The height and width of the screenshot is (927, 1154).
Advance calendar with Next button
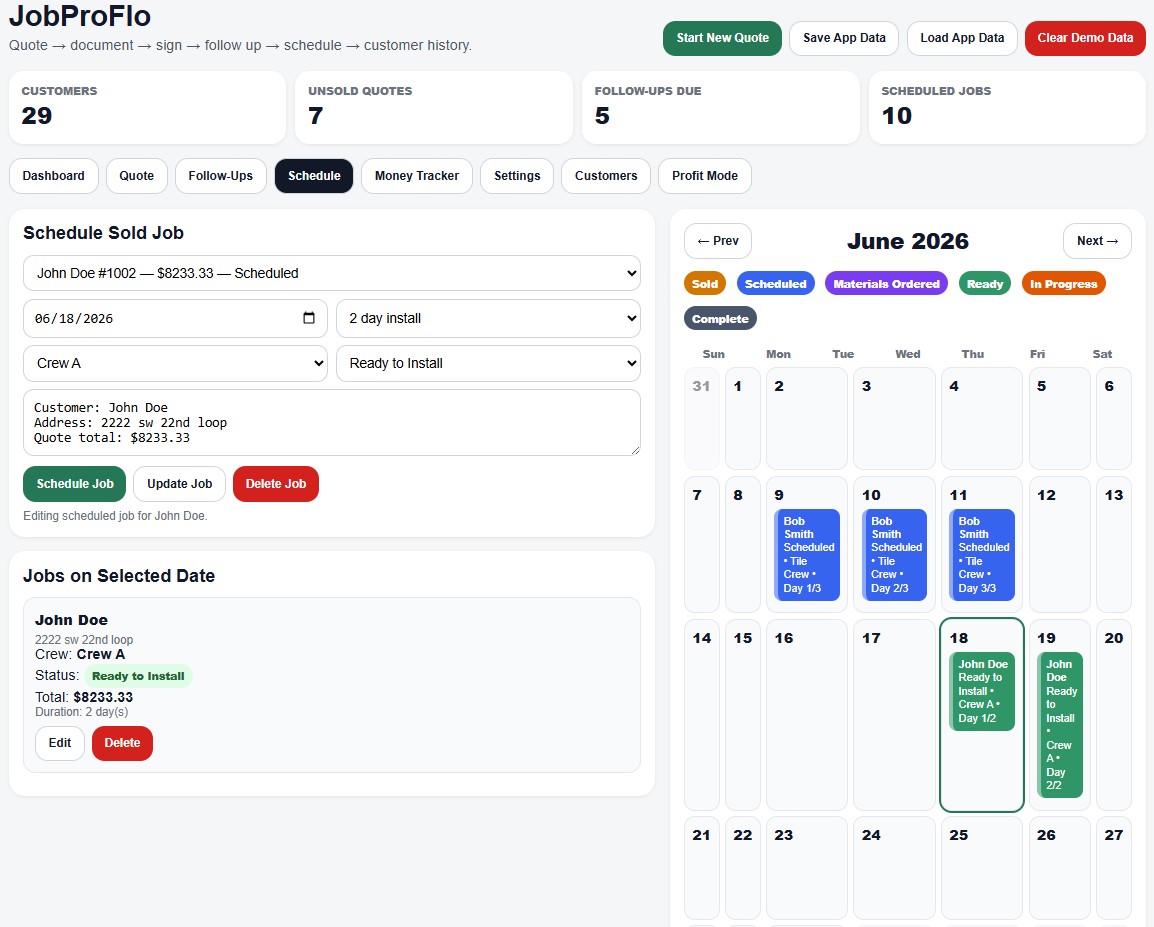click(x=1097, y=241)
